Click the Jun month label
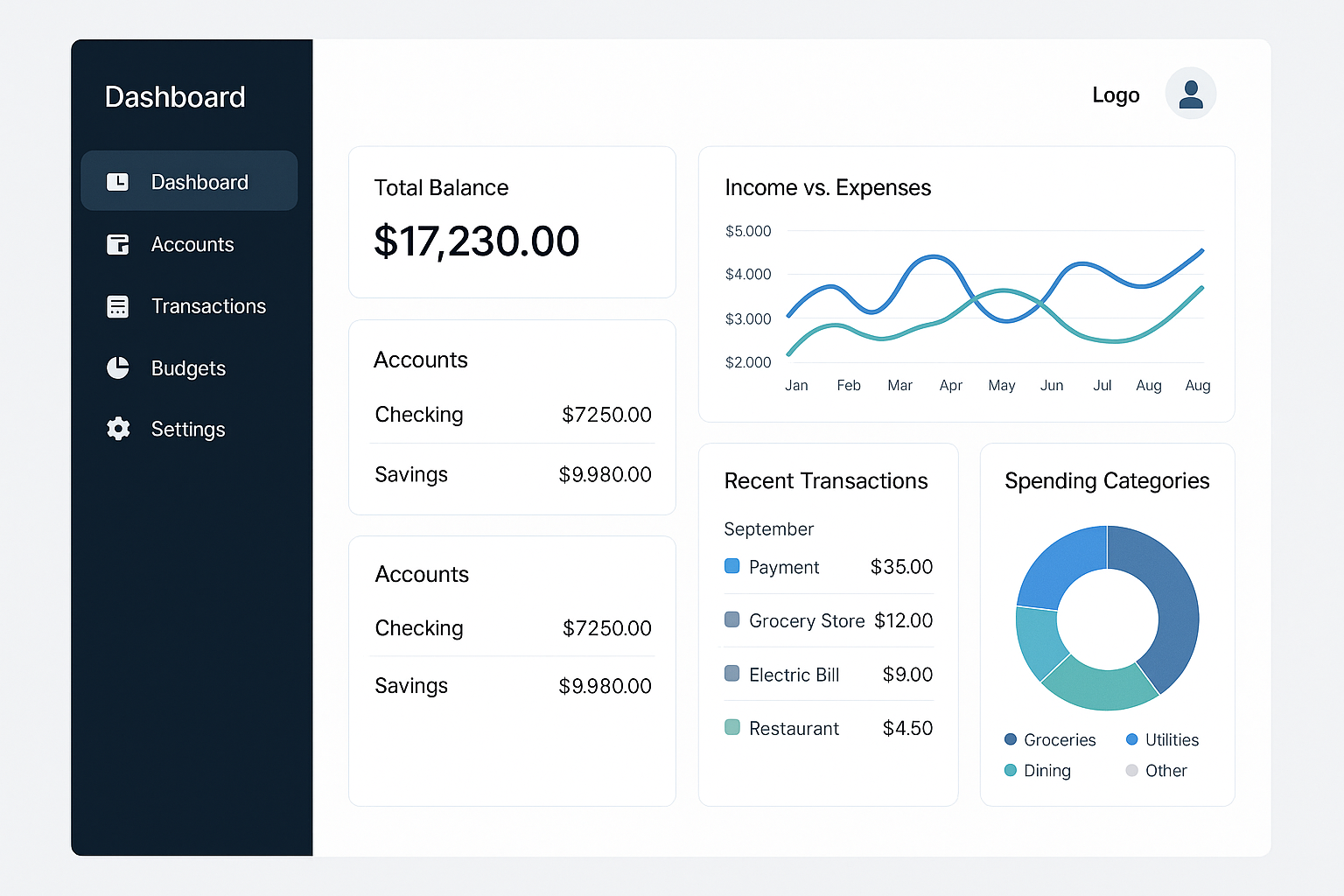 1052,385
